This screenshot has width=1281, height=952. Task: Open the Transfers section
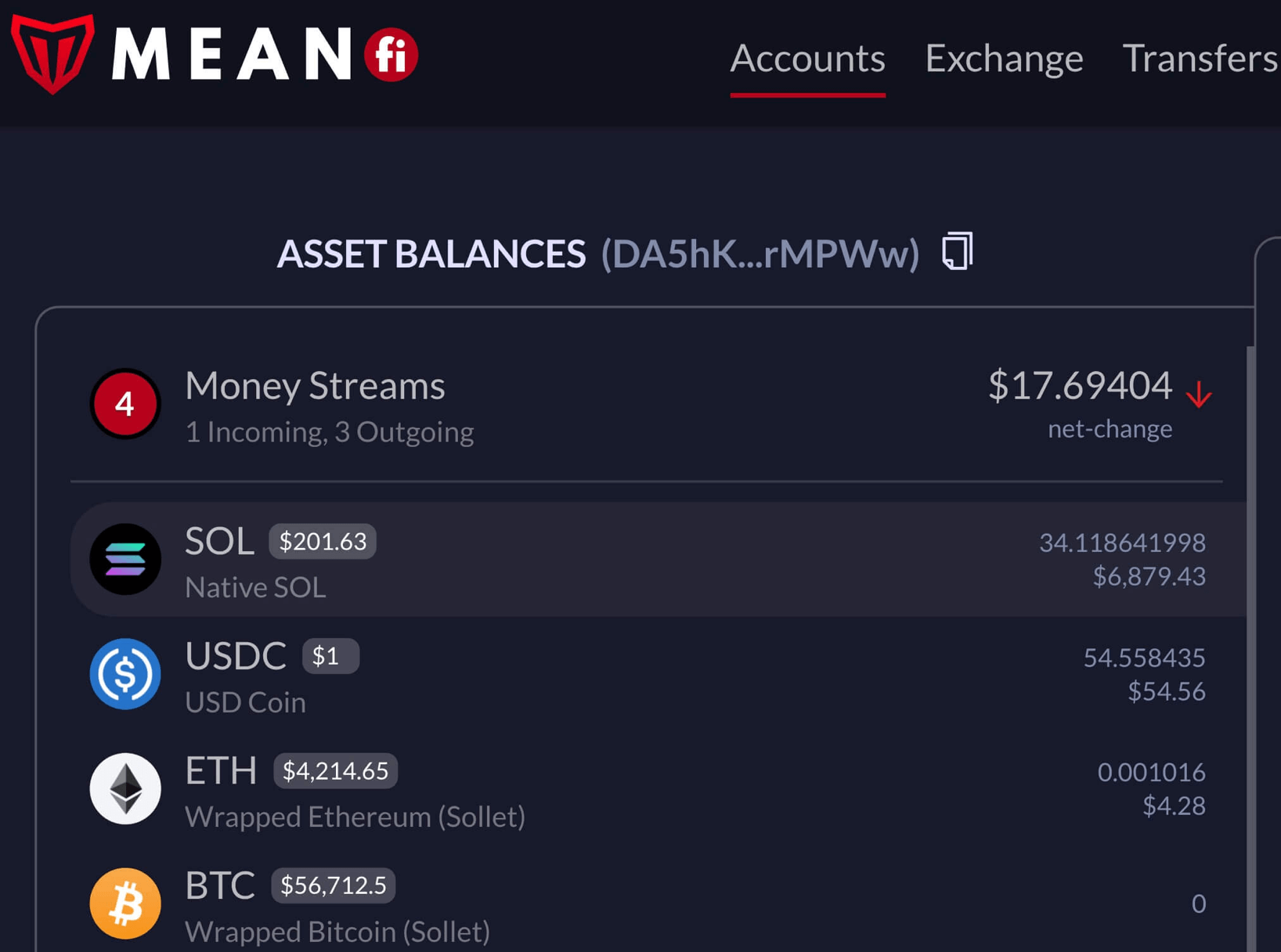[x=1200, y=58]
